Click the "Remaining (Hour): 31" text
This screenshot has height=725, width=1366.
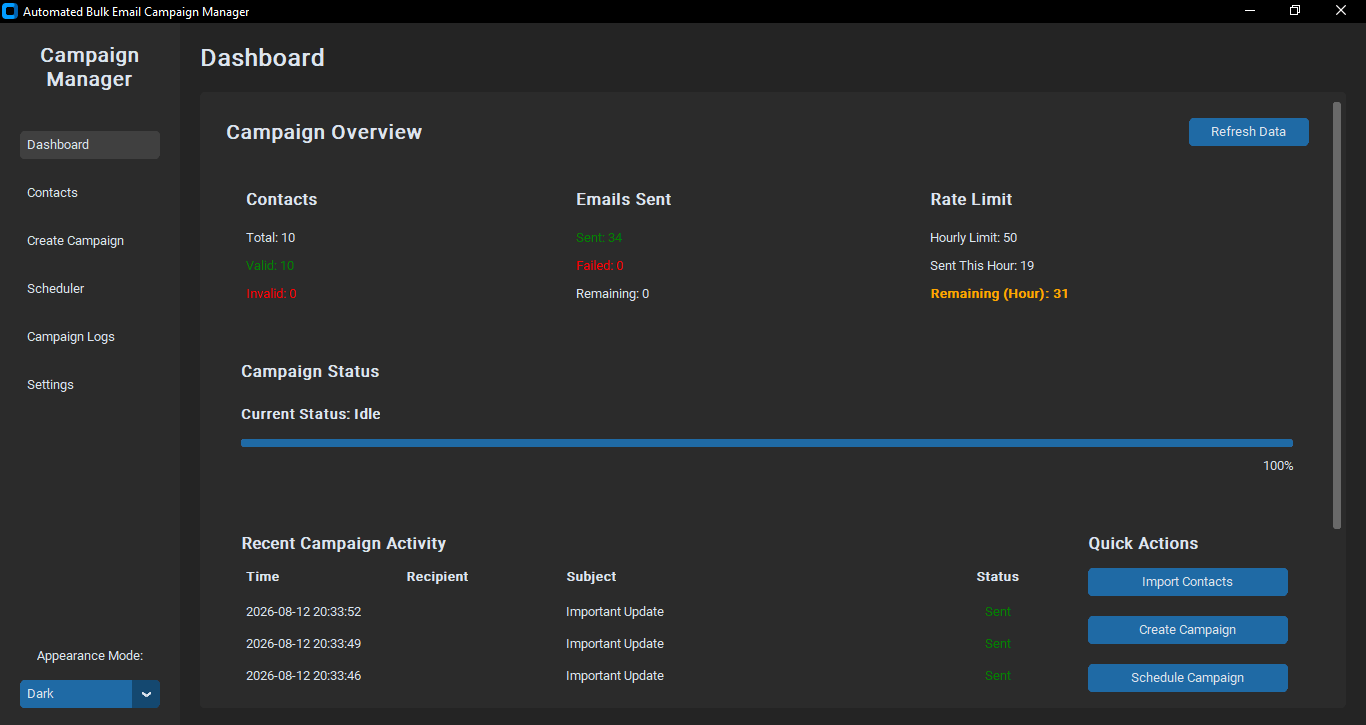(1000, 294)
